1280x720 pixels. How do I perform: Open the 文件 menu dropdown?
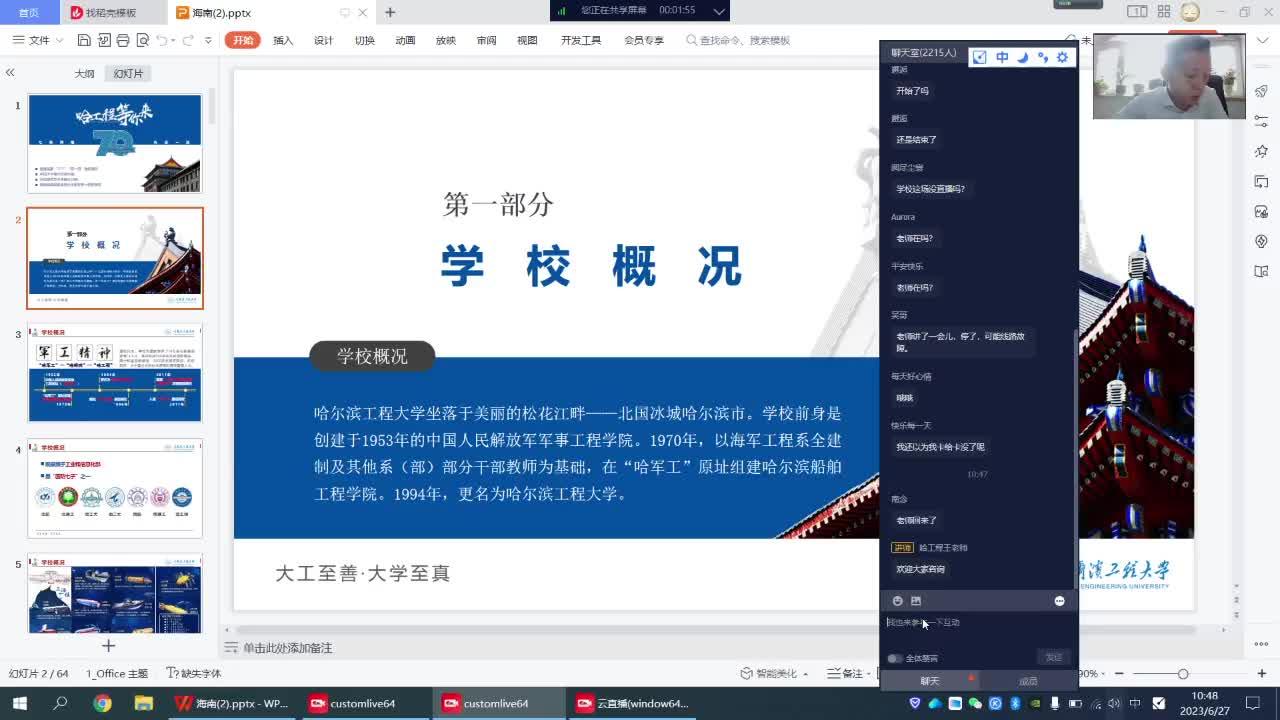[x=38, y=40]
